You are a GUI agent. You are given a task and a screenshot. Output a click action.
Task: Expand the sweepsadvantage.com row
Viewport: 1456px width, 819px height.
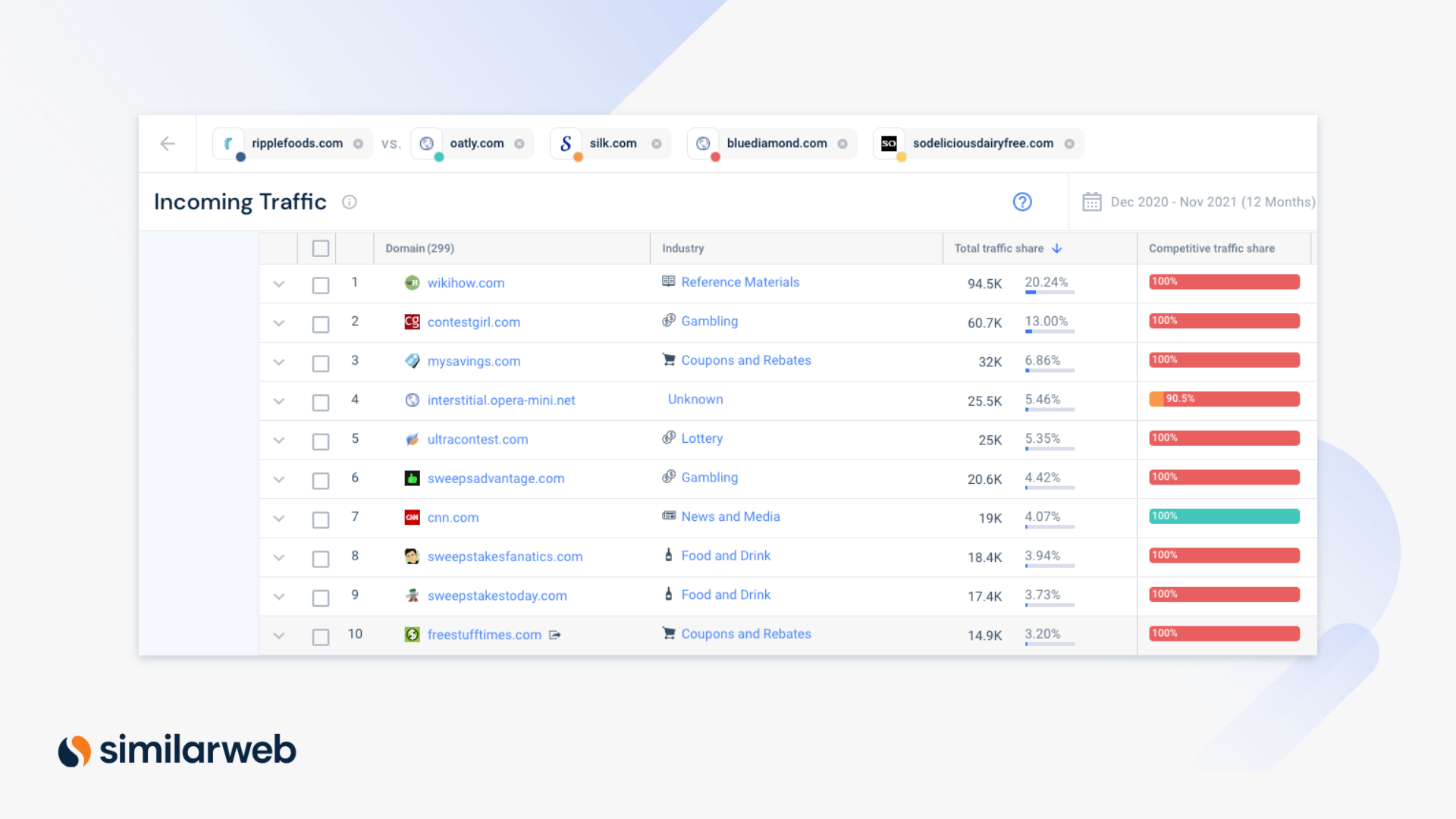[x=279, y=480]
